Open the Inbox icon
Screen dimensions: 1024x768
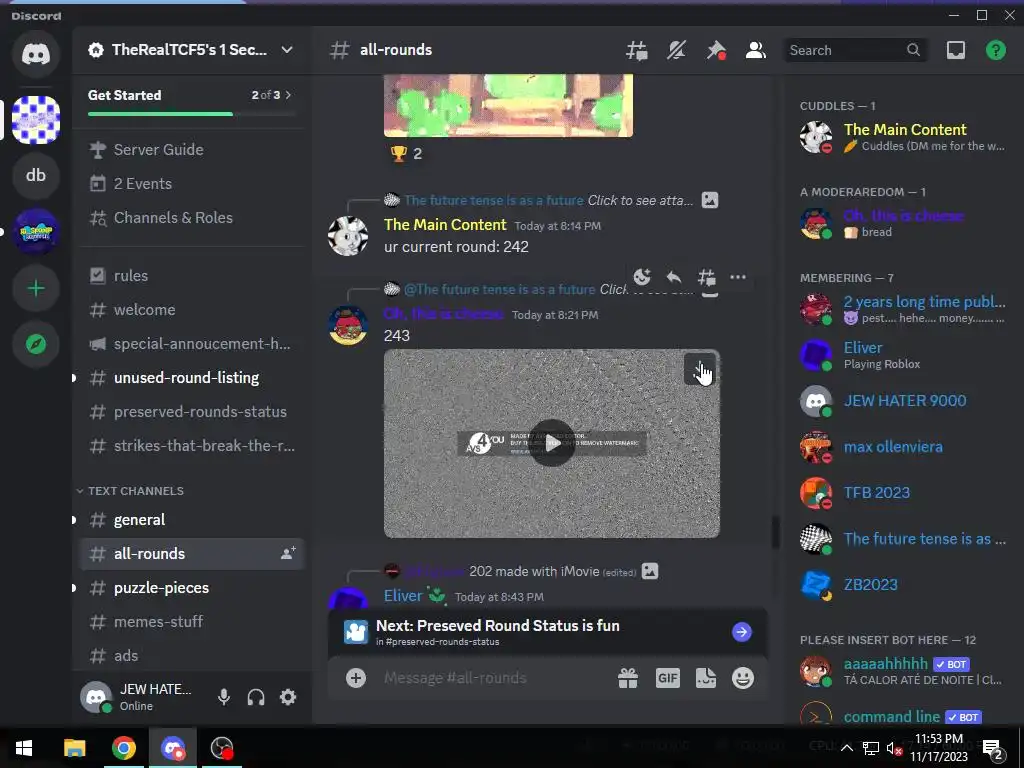click(x=955, y=50)
